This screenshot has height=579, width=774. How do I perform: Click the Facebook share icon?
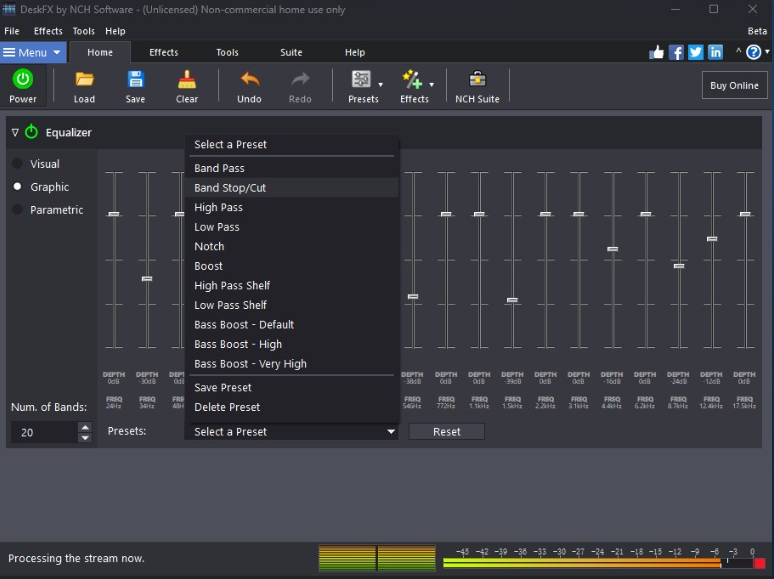676,52
